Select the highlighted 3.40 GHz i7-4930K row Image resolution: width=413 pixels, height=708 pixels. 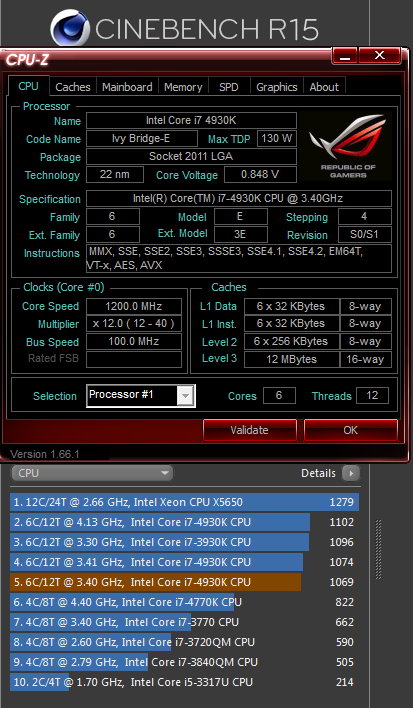184,582
